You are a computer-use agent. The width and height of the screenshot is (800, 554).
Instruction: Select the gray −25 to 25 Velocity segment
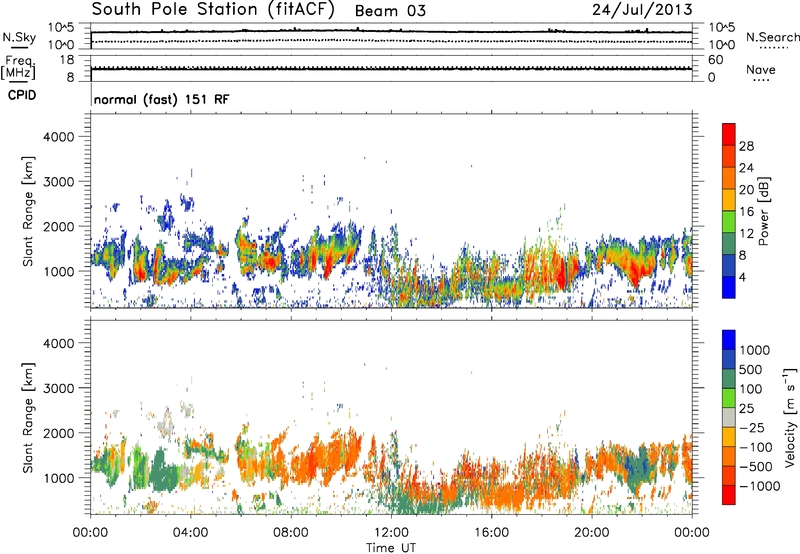(x=729, y=417)
